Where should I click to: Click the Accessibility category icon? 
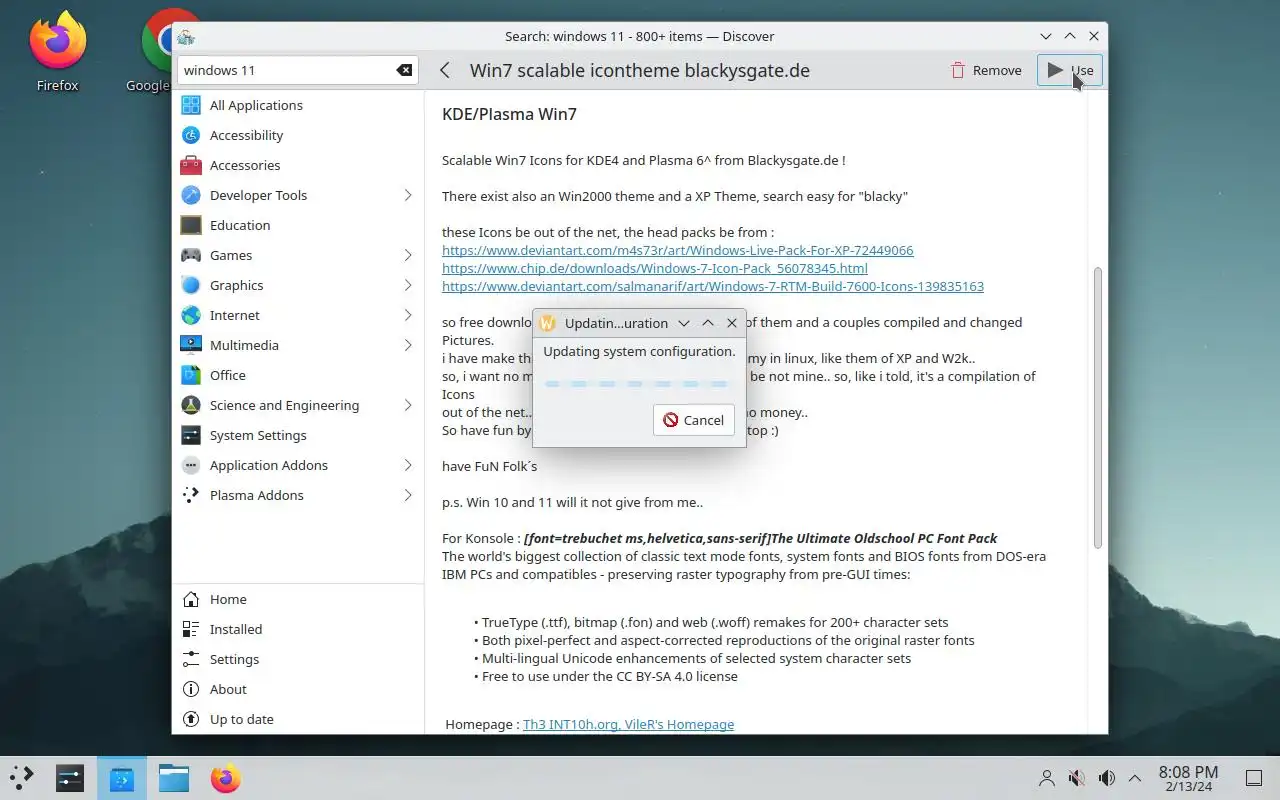191,135
